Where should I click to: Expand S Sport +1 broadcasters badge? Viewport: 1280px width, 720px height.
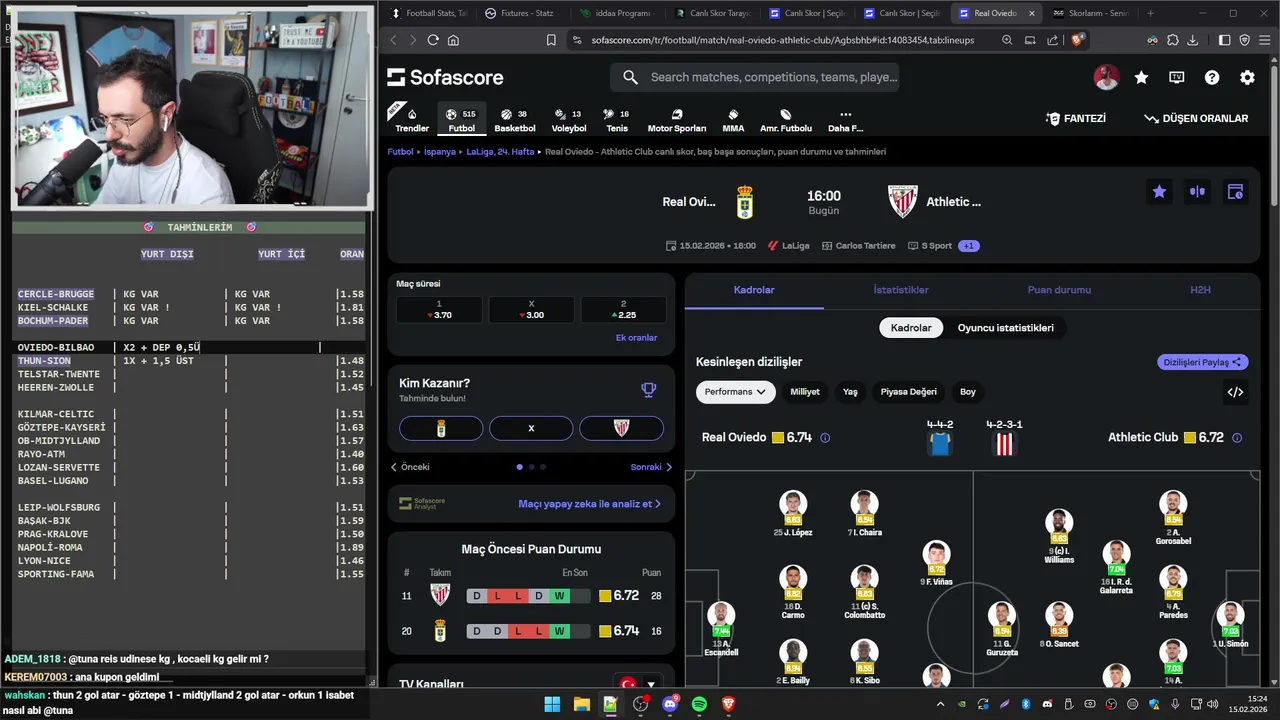pos(968,246)
